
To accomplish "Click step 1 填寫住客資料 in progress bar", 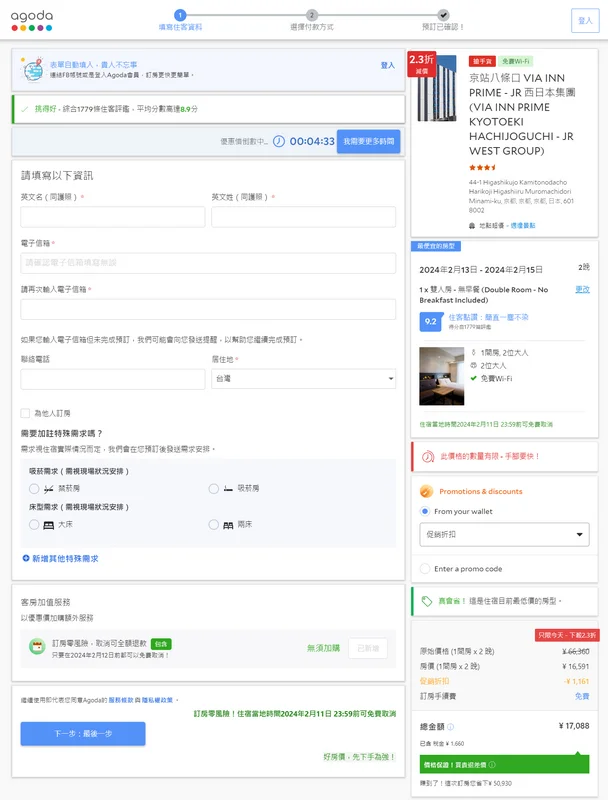I will coord(180,20).
